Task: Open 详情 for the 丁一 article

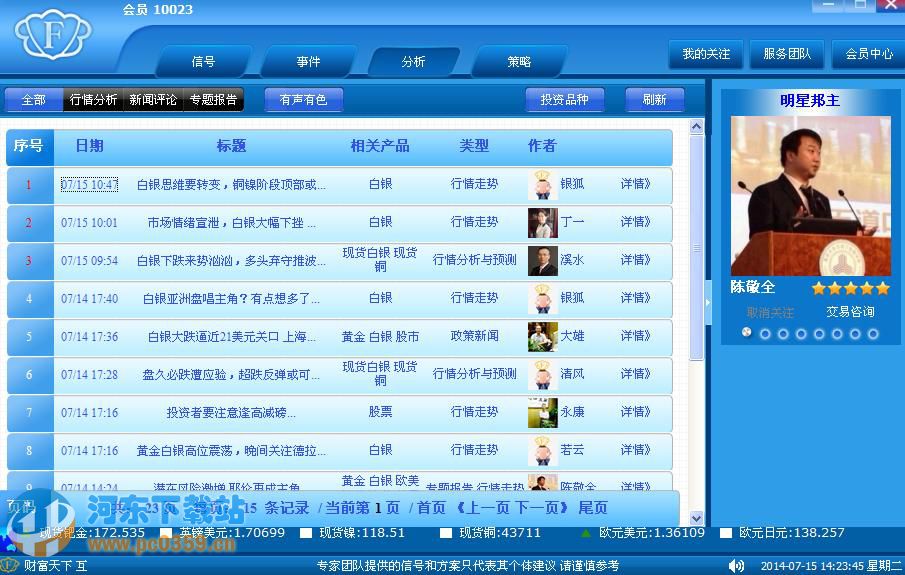Action: pyautogui.click(x=635, y=222)
